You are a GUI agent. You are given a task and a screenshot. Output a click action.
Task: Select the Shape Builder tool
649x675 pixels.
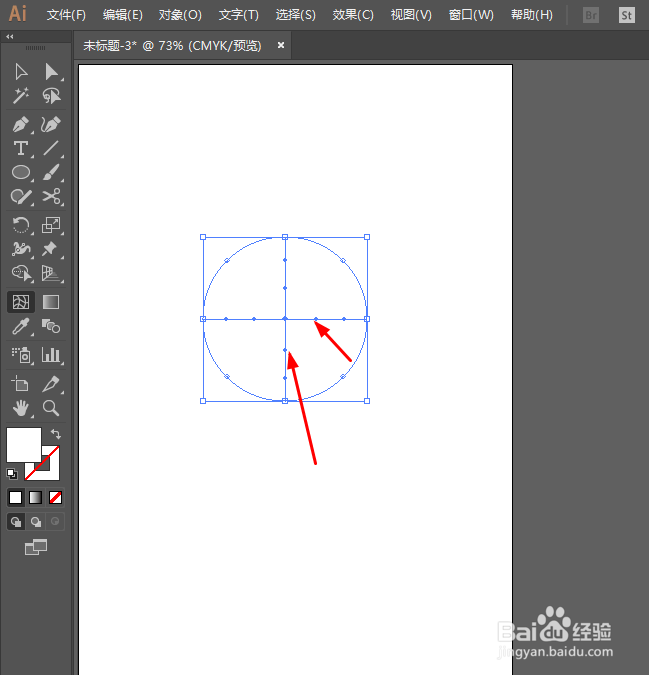point(22,273)
